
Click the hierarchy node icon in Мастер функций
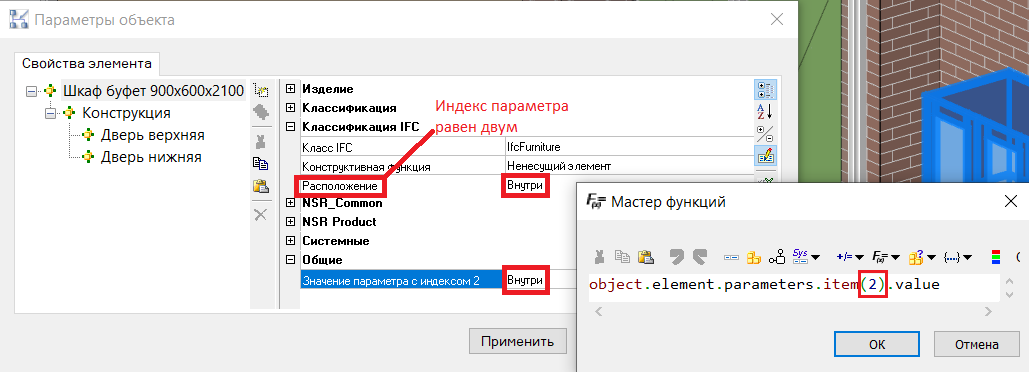pyautogui.click(x=778, y=257)
